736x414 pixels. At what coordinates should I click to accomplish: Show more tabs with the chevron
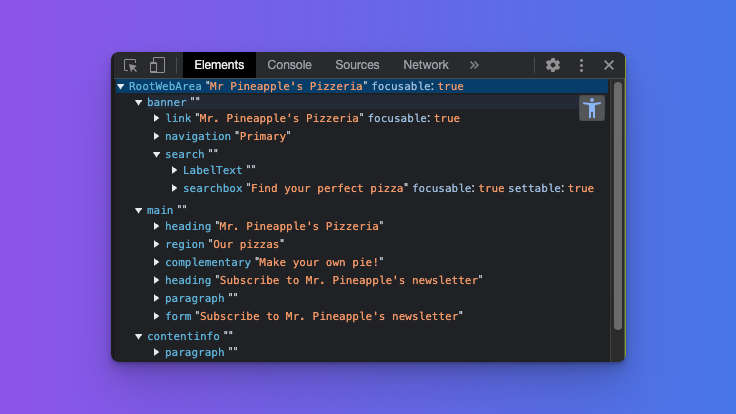pos(474,65)
